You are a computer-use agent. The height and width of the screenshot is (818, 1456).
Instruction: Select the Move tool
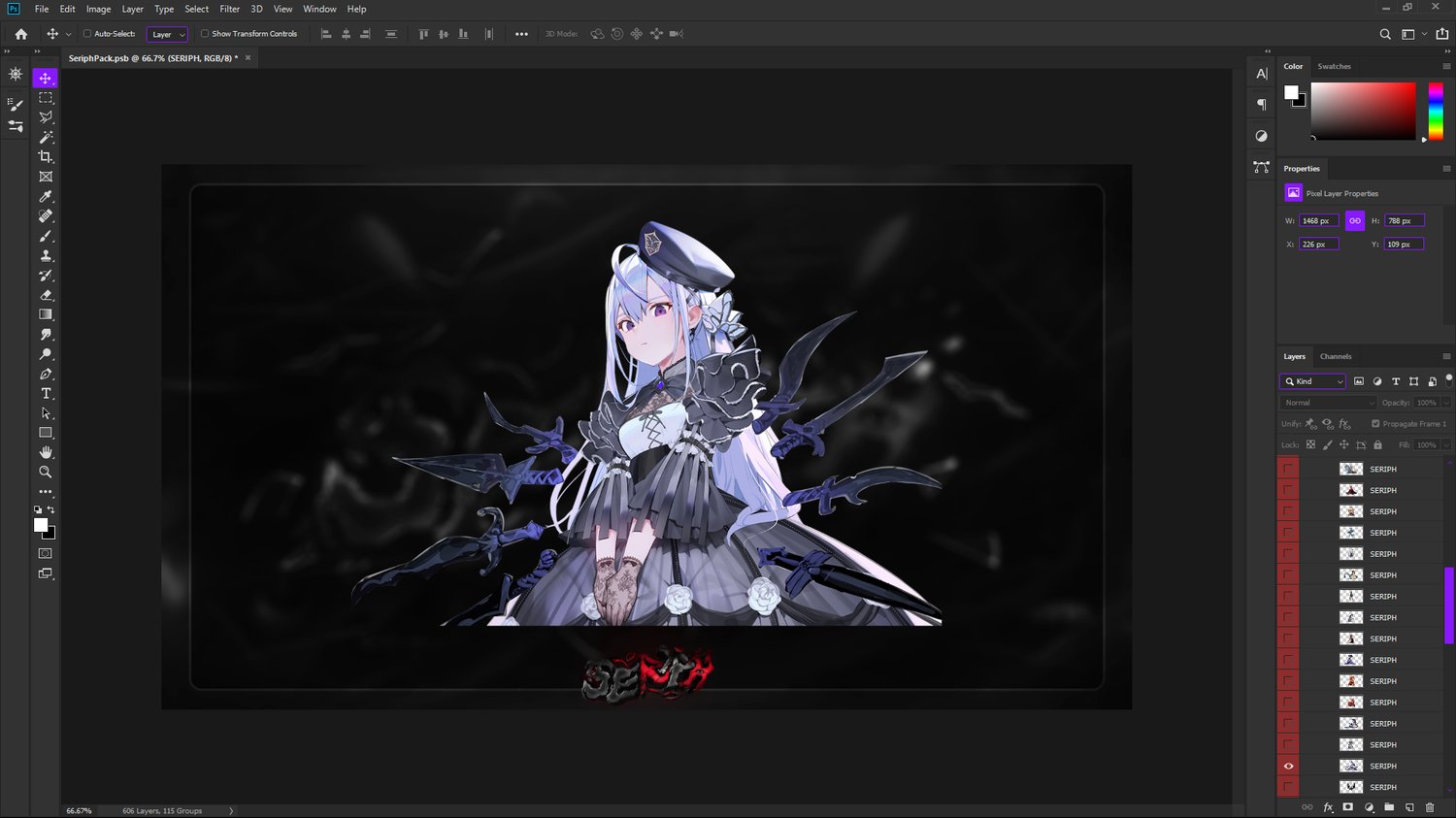(x=46, y=78)
